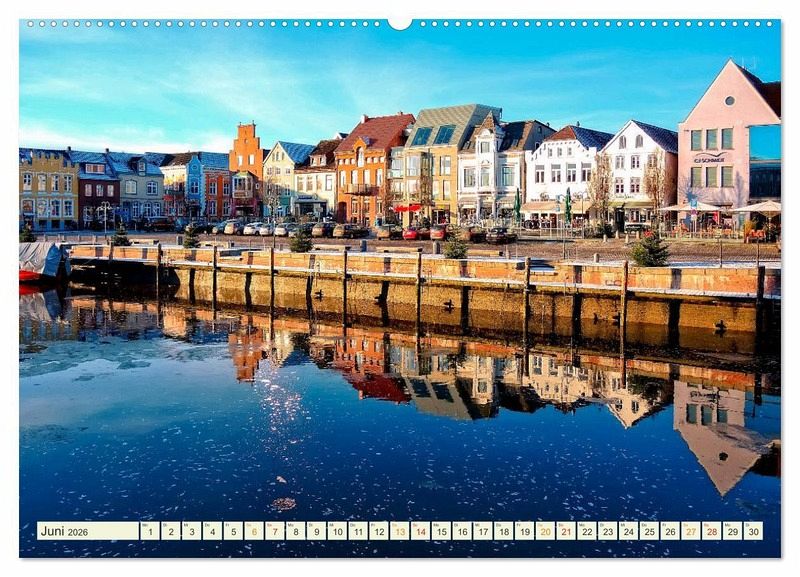Click day 23 in the calendar strip
This screenshot has height=577, width=800.
click(608, 531)
